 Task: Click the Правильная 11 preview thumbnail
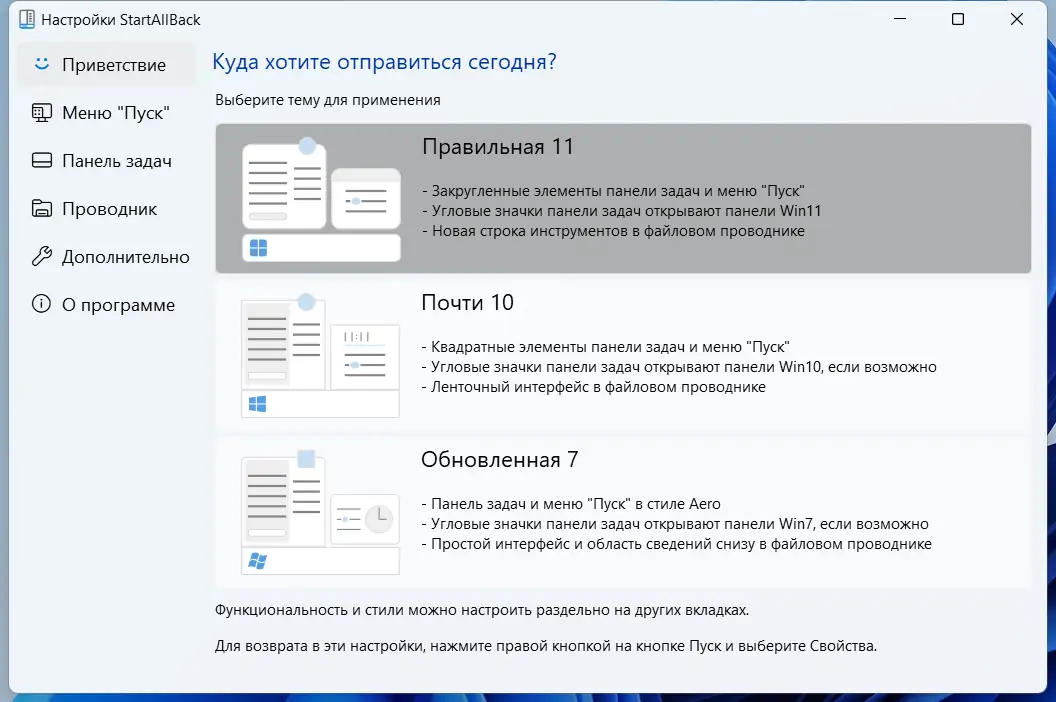[x=321, y=199]
